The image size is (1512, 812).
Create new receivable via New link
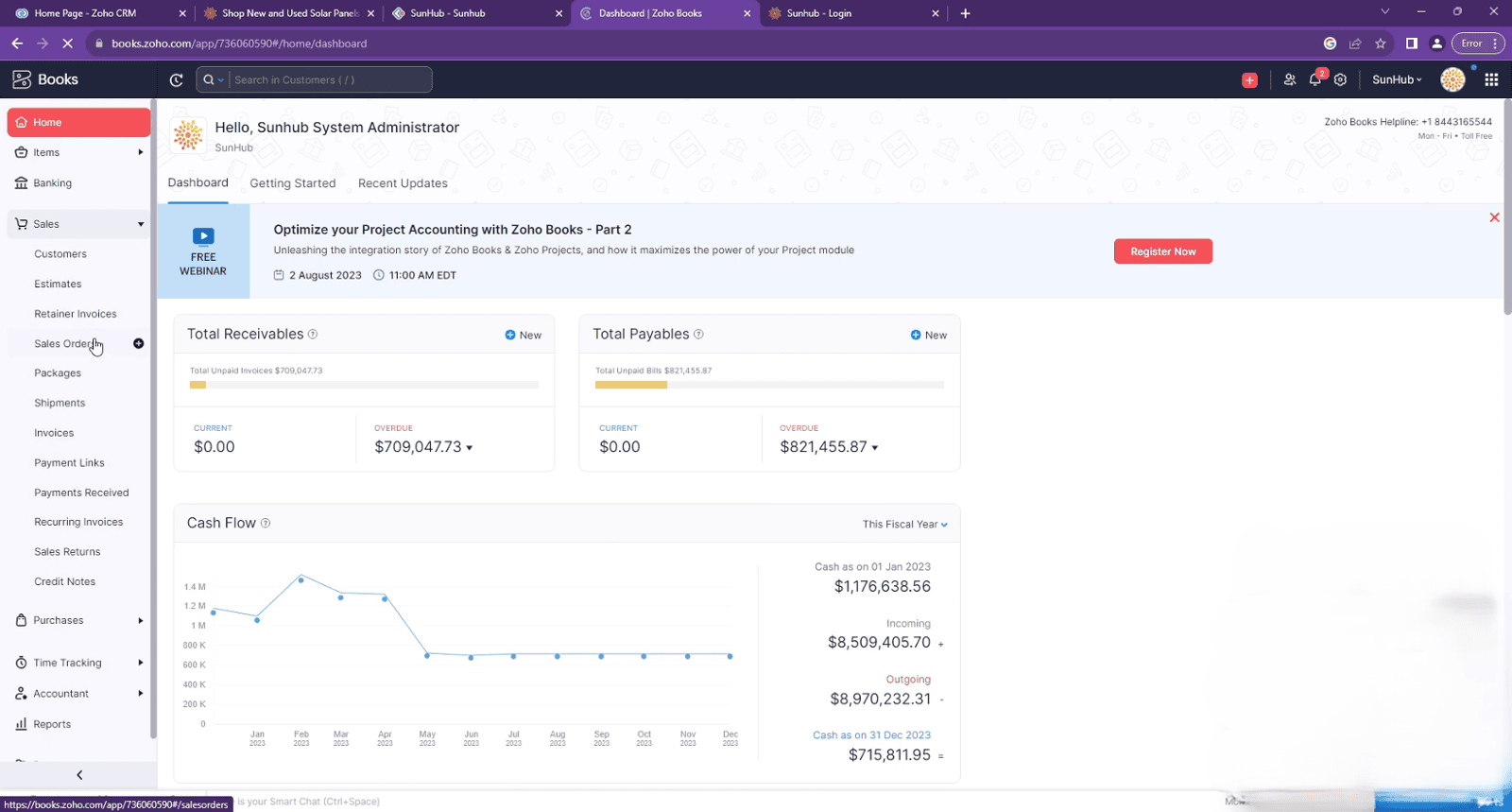[x=524, y=336]
